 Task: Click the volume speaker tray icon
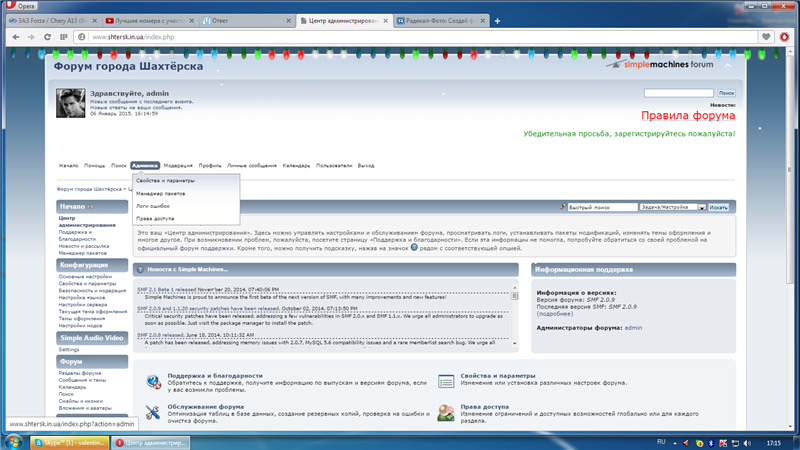pos(747,443)
